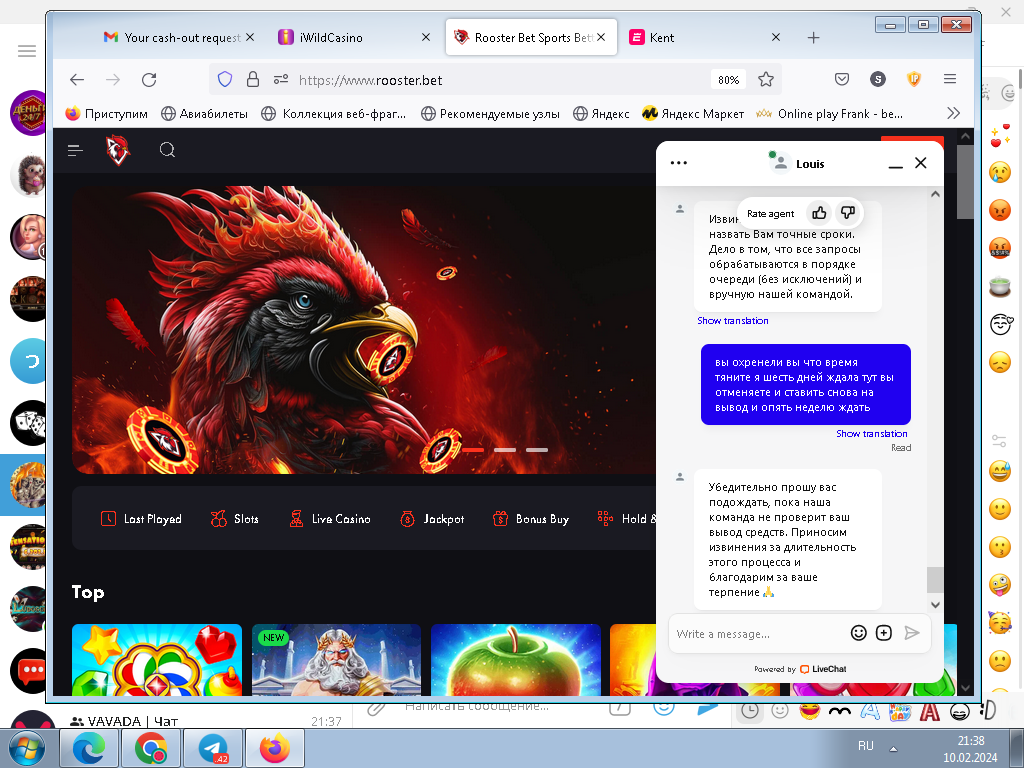This screenshot has width=1024, height=768.
Task: Open a new browser tab
Action: click(813, 38)
